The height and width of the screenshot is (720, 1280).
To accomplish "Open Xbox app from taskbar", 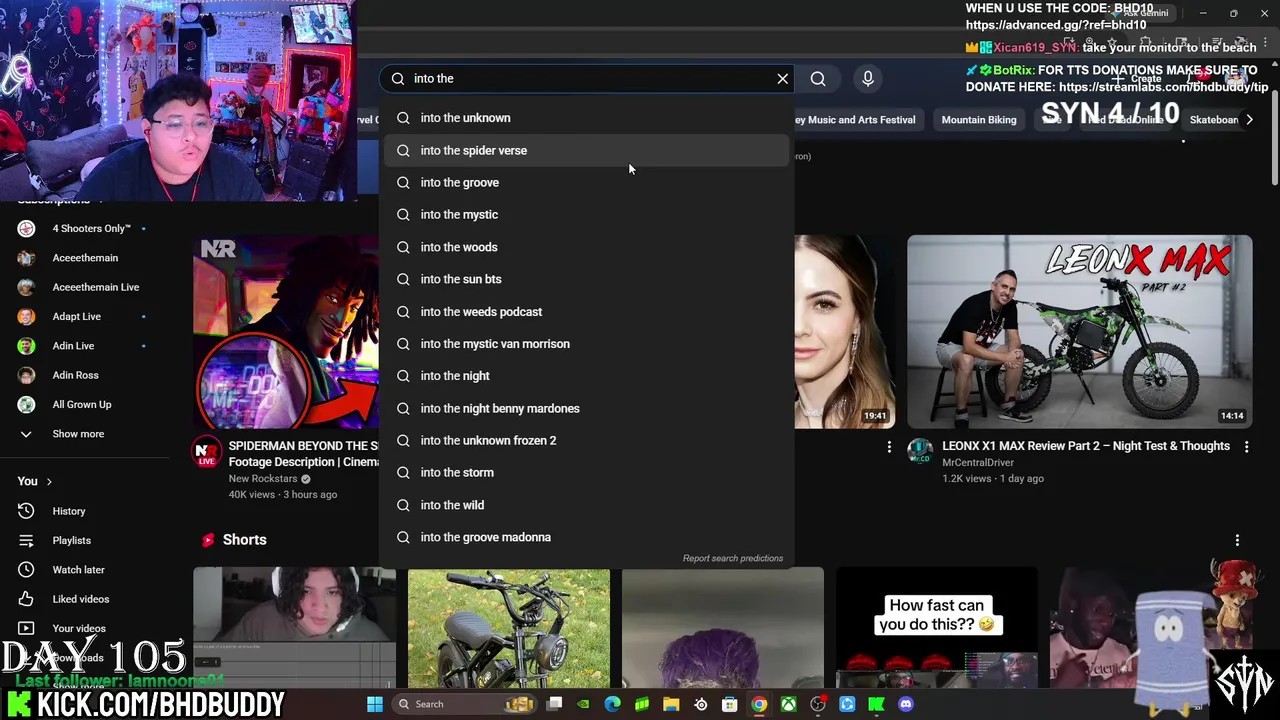I will click(789, 704).
